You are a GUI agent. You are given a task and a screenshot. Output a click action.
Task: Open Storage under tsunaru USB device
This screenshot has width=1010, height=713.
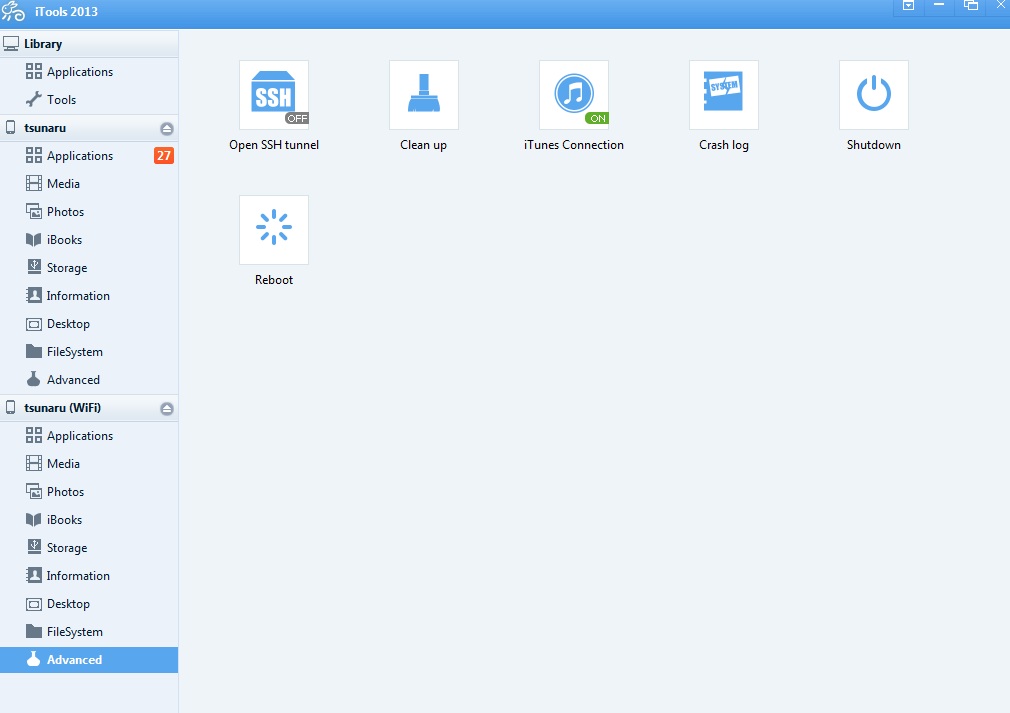pos(89,268)
